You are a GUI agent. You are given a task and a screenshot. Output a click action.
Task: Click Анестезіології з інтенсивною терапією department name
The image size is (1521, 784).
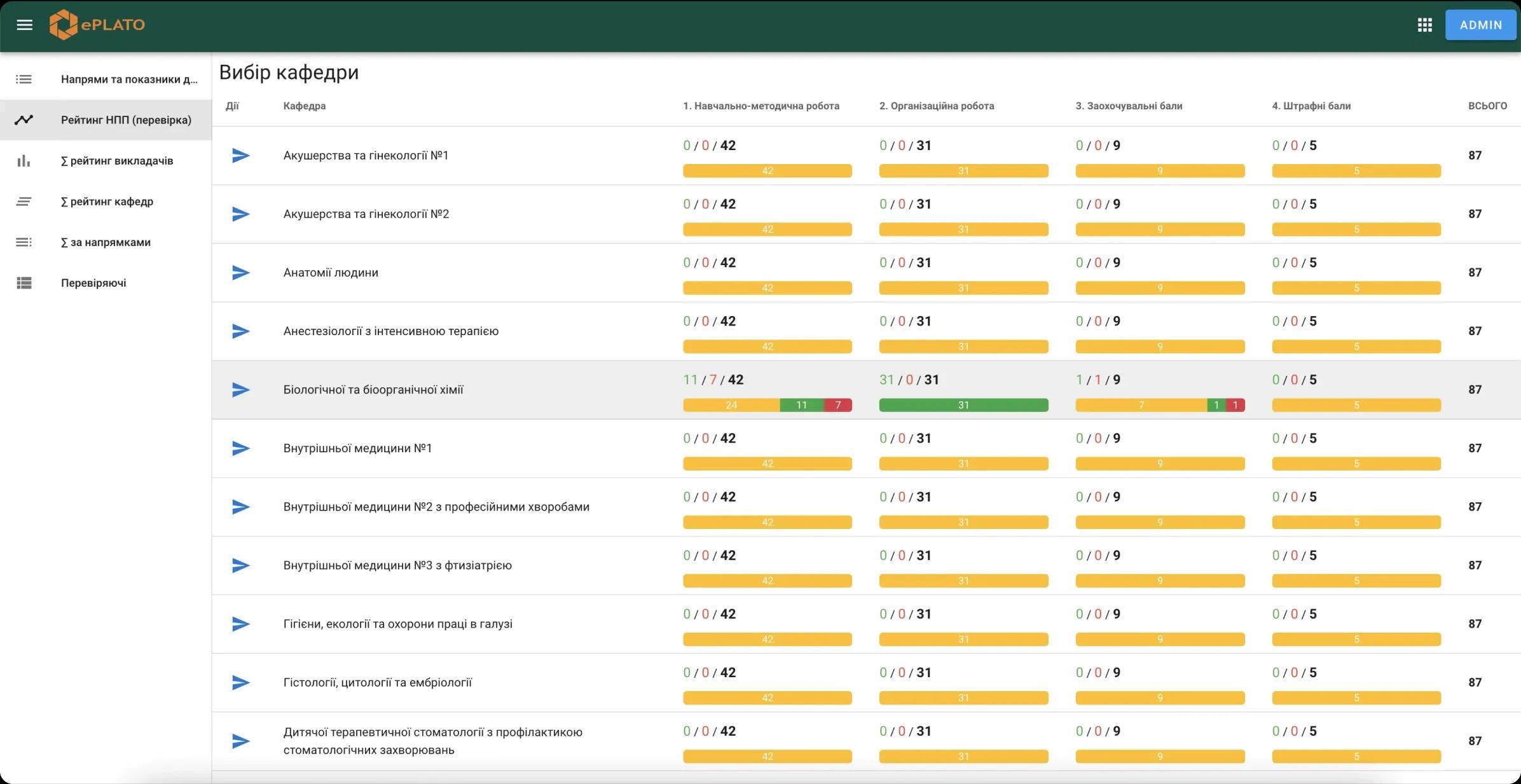[390, 331]
